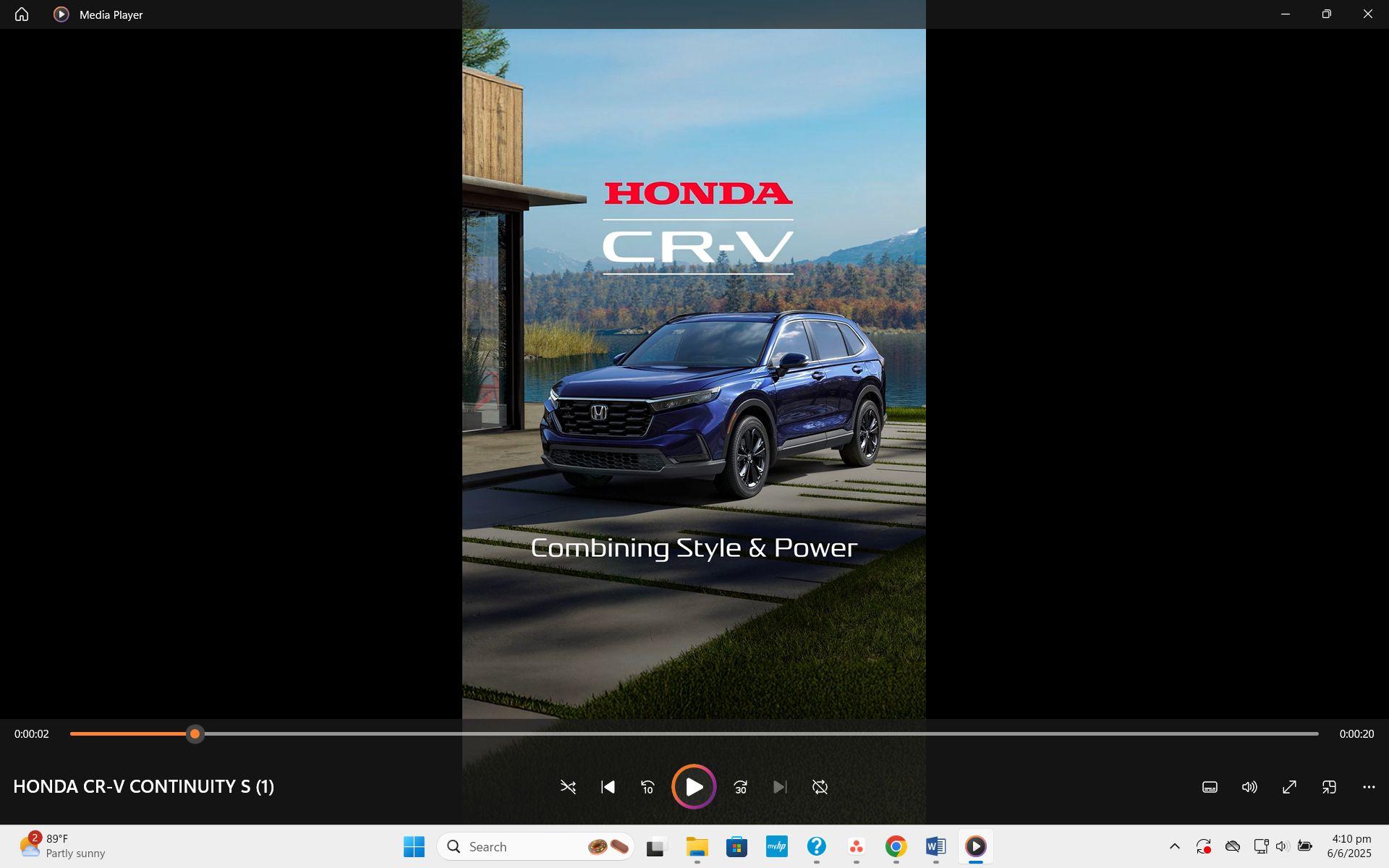Toggle repeat mode
The width and height of the screenshot is (1389, 868).
pyautogui.click(x=820, y=787)
